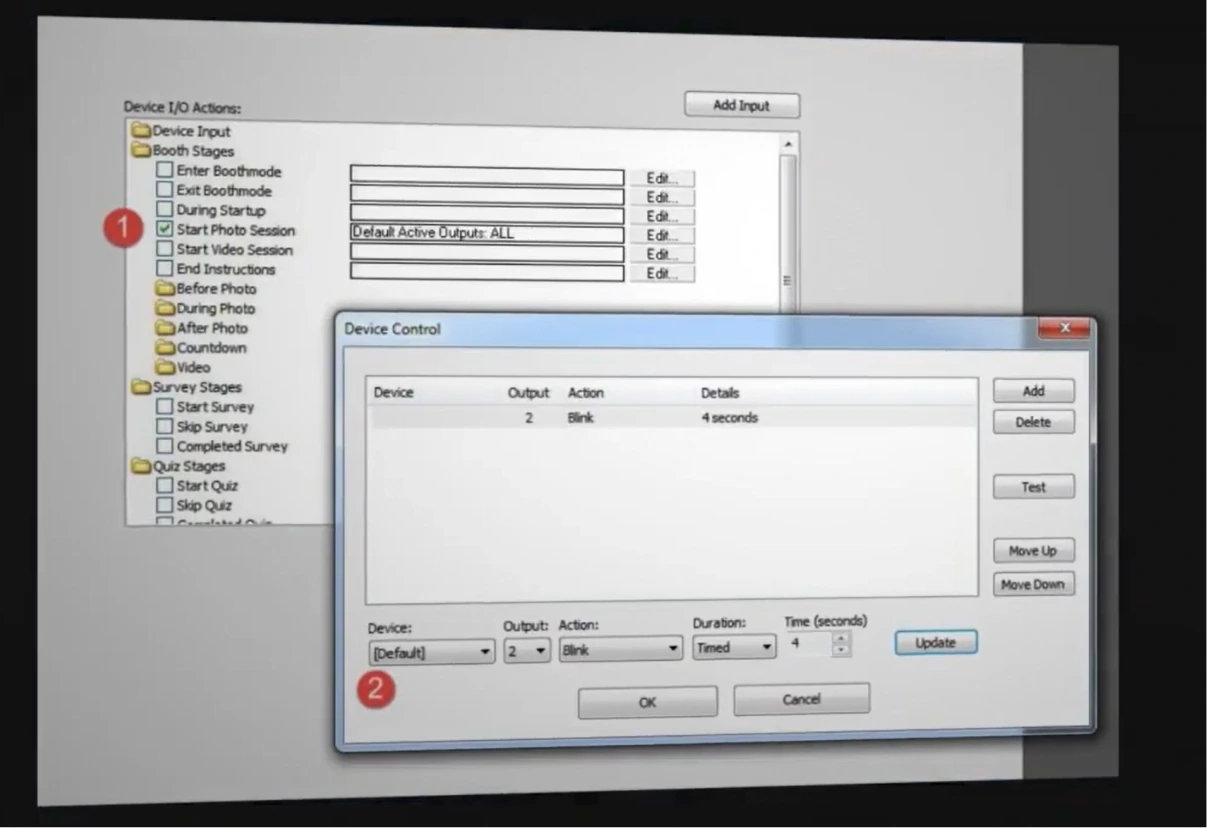Click the tree list scroll up arrow

pos(789,144)
